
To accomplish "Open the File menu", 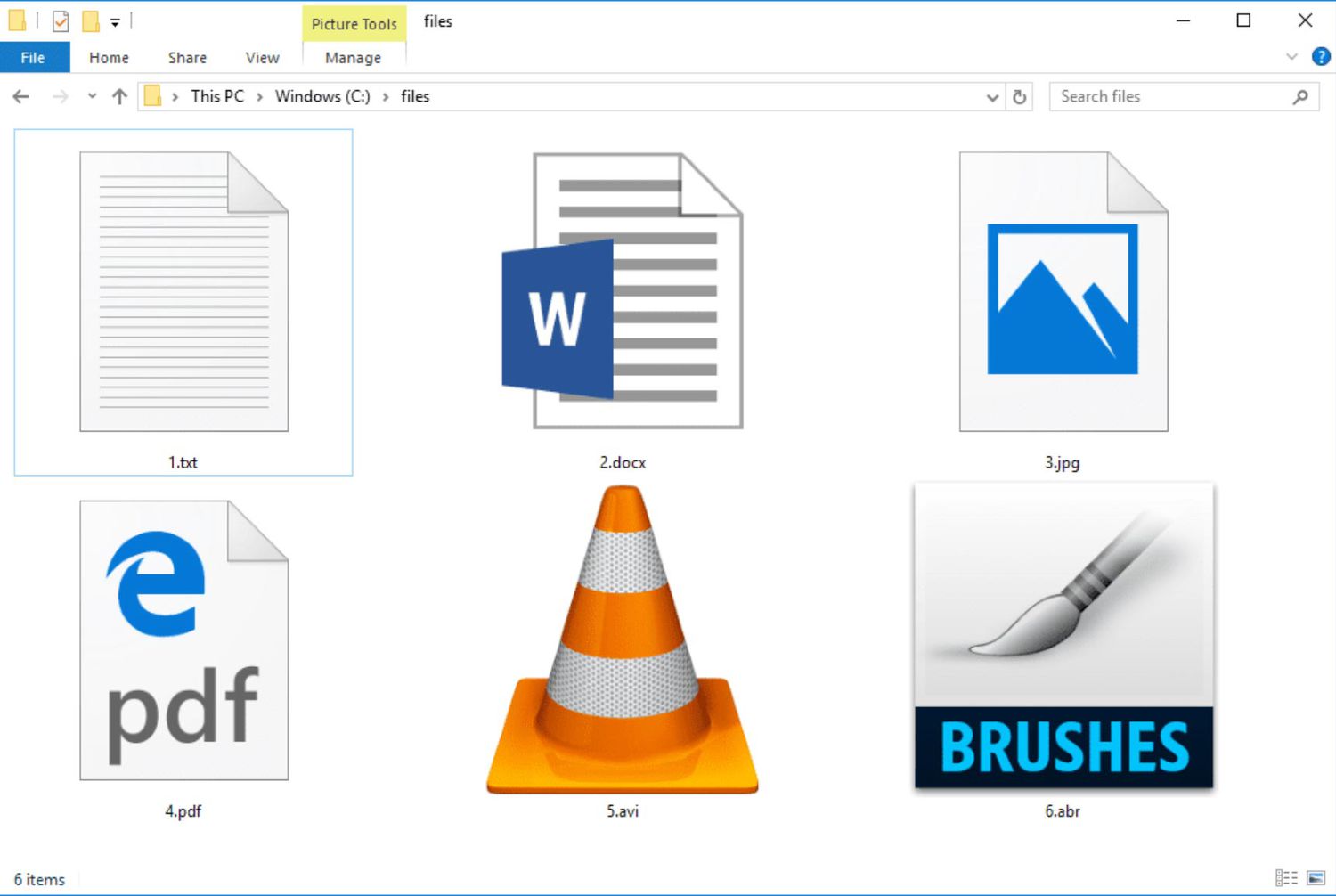I will [x=33, y=58].
